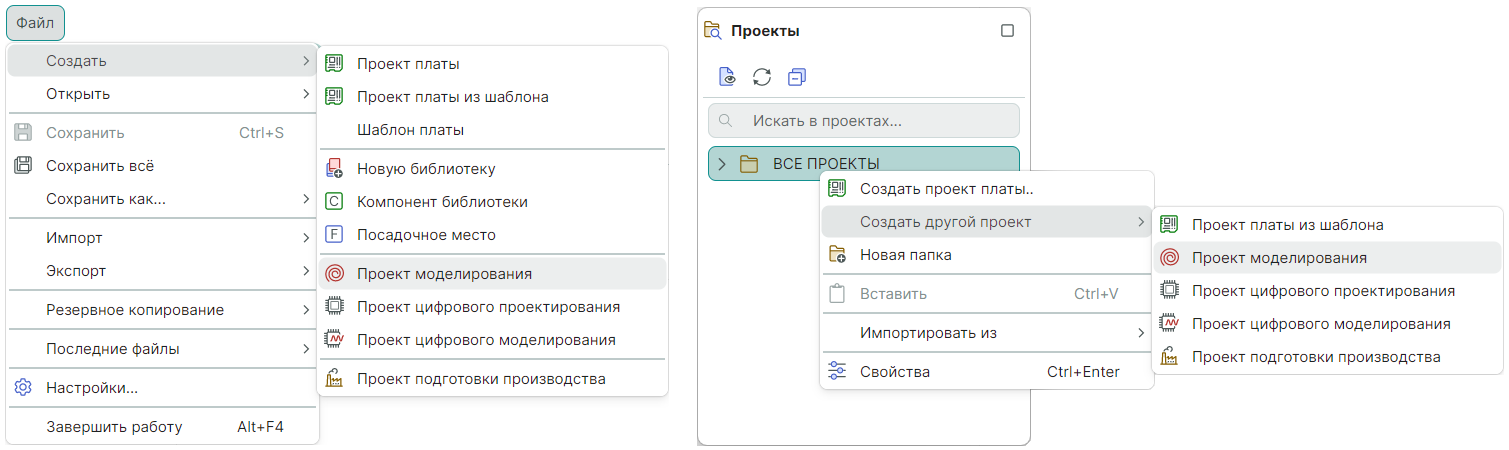The height and width of the screenshot is (450, 1509).
Task: Click the Вставить clipboard icon
Action: point(838,294)
